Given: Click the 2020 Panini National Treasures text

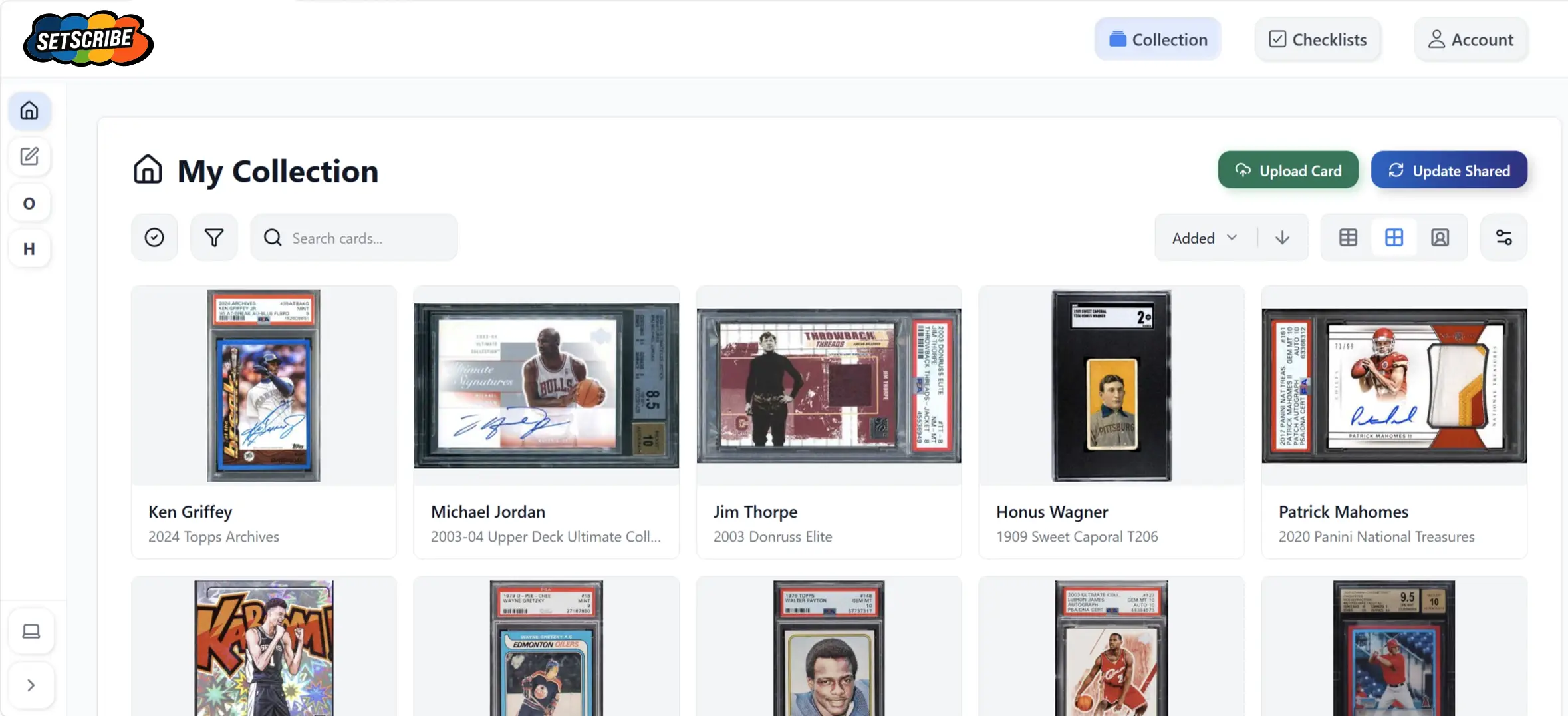Looking at the screenshot, I should pos(1376,537).
